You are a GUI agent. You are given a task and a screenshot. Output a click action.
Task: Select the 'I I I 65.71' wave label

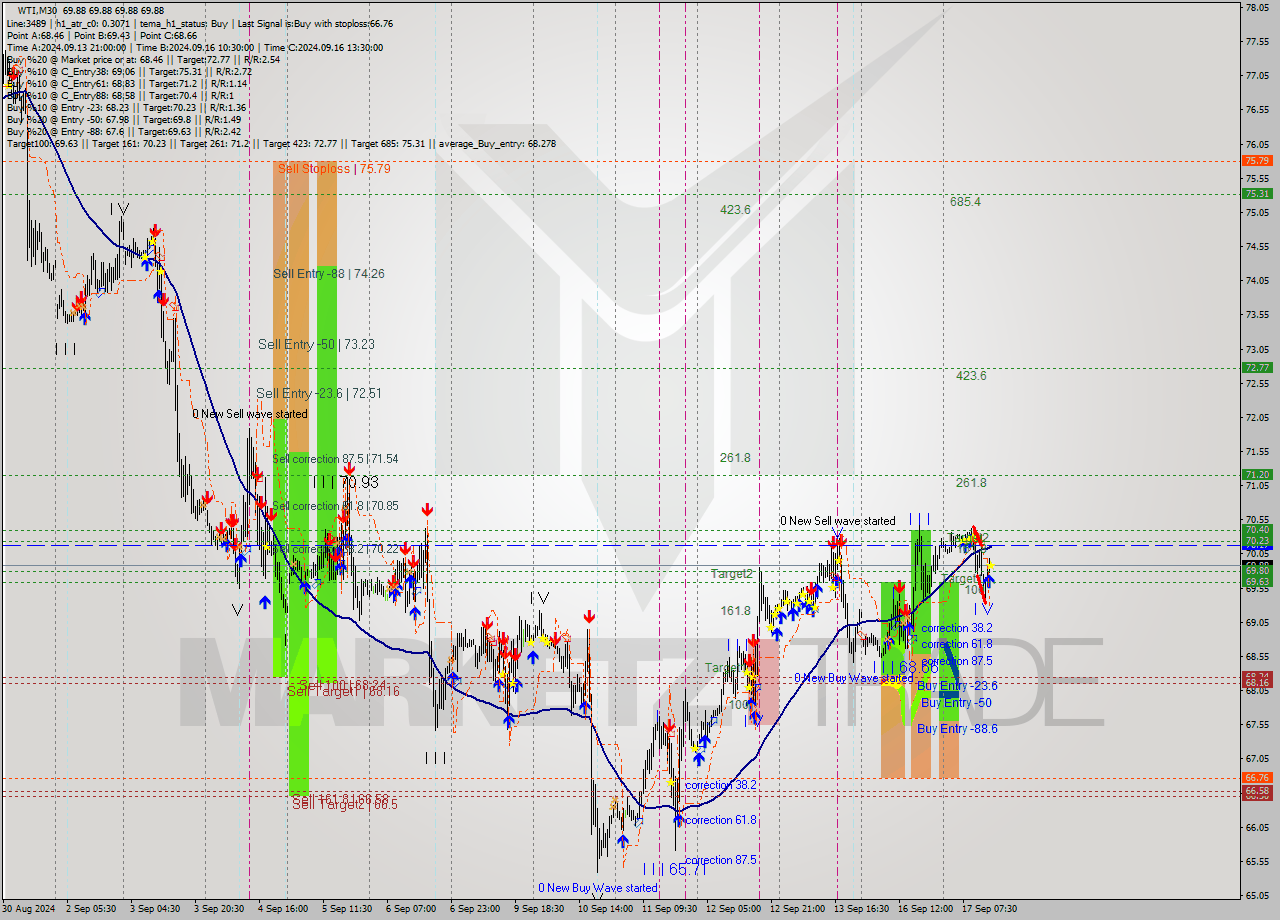click(x=677, y=870)
